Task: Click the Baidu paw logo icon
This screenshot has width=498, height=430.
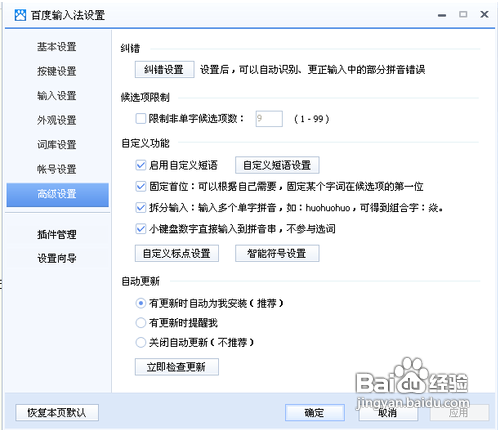Action: click(20, 15)
